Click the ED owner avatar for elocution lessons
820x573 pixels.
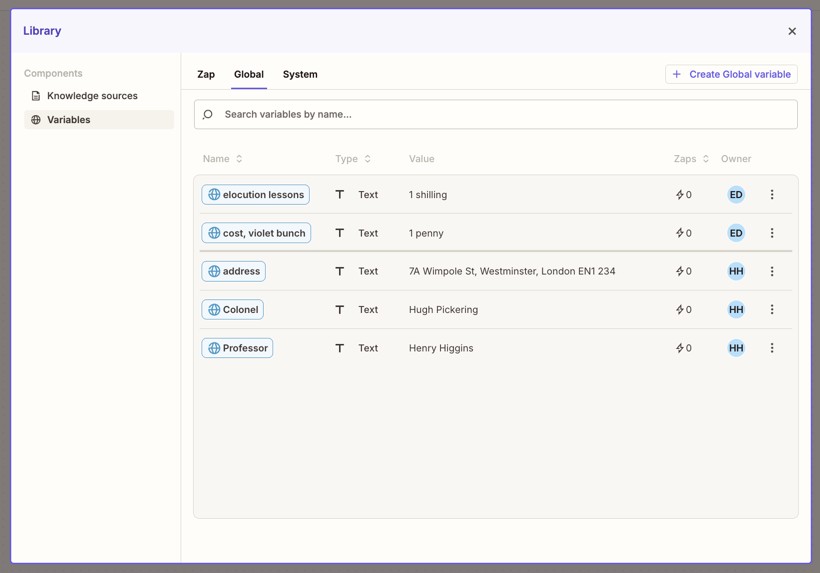pos(736,194)
